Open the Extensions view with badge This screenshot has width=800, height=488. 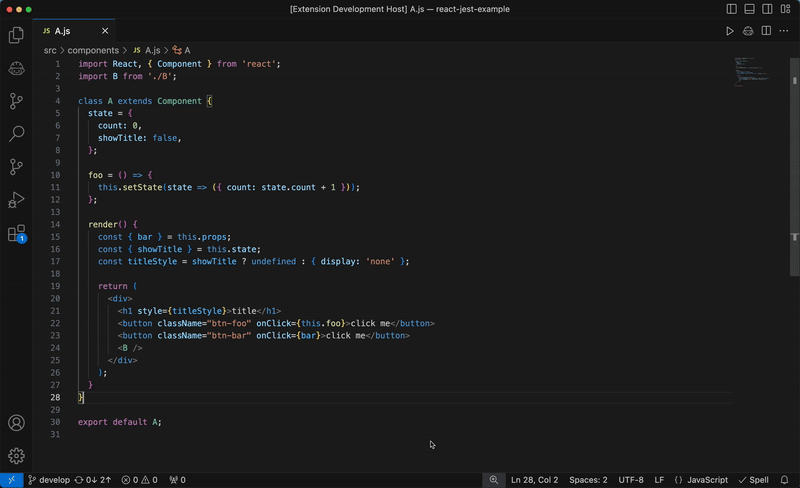(16, 233)
